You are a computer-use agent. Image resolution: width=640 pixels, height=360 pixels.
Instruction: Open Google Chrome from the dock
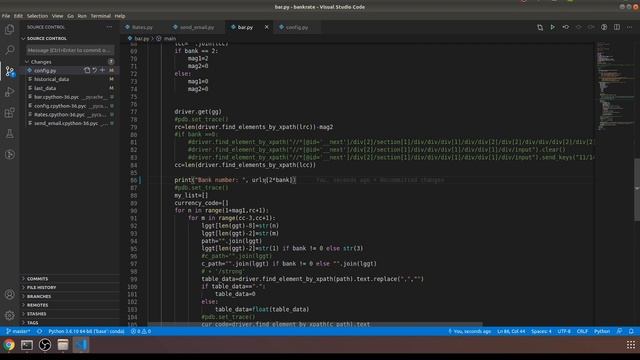pyautogui.click(x=9, y=345)
